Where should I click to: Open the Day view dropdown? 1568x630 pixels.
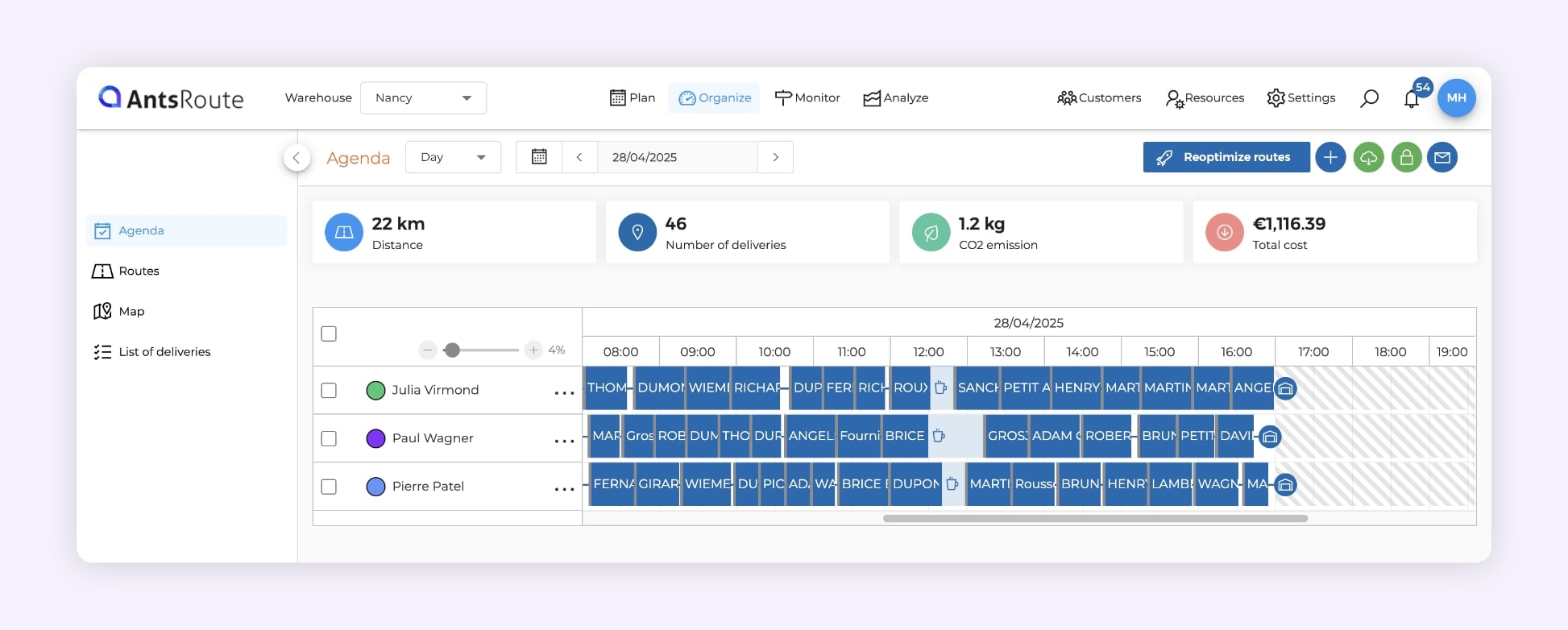coord(453,157)
